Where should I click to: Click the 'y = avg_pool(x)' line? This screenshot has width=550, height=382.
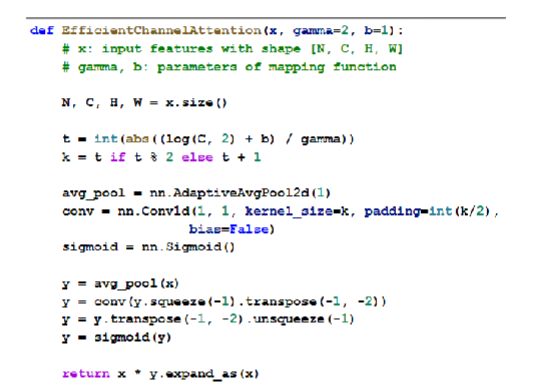pos(120,283)
